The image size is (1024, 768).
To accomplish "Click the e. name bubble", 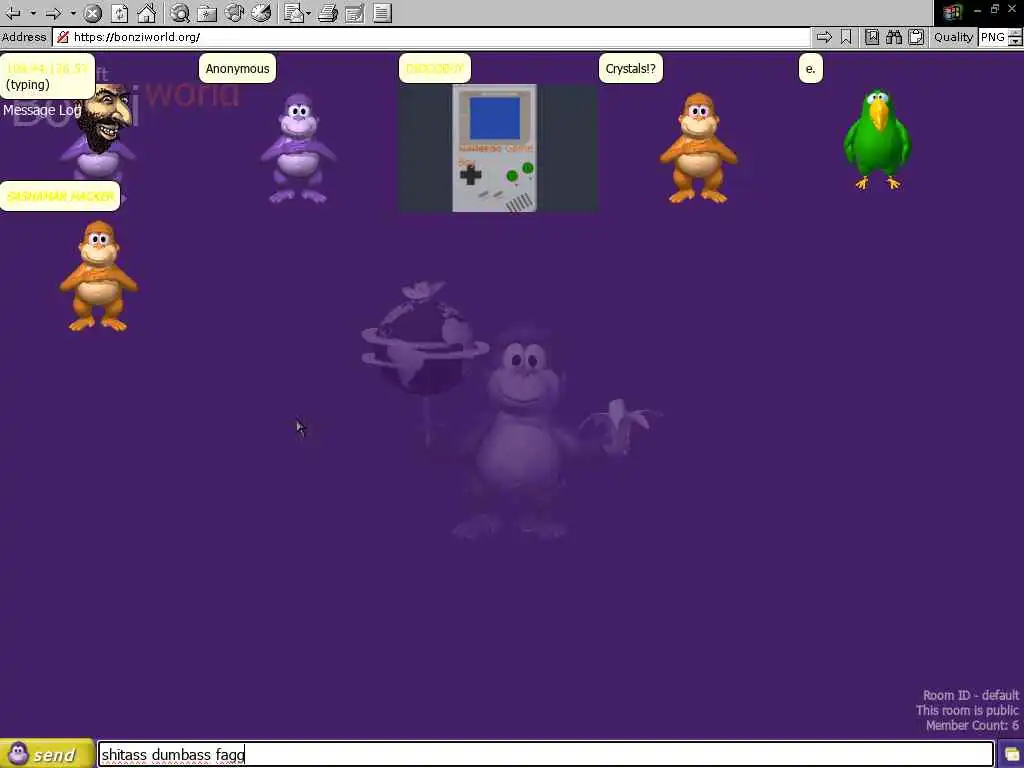I will coord(810,69).
